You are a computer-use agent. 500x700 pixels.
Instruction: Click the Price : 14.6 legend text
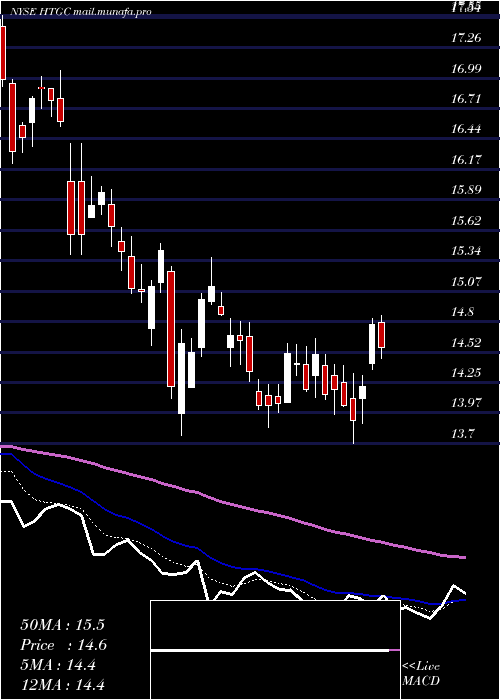tap(63, 646)
